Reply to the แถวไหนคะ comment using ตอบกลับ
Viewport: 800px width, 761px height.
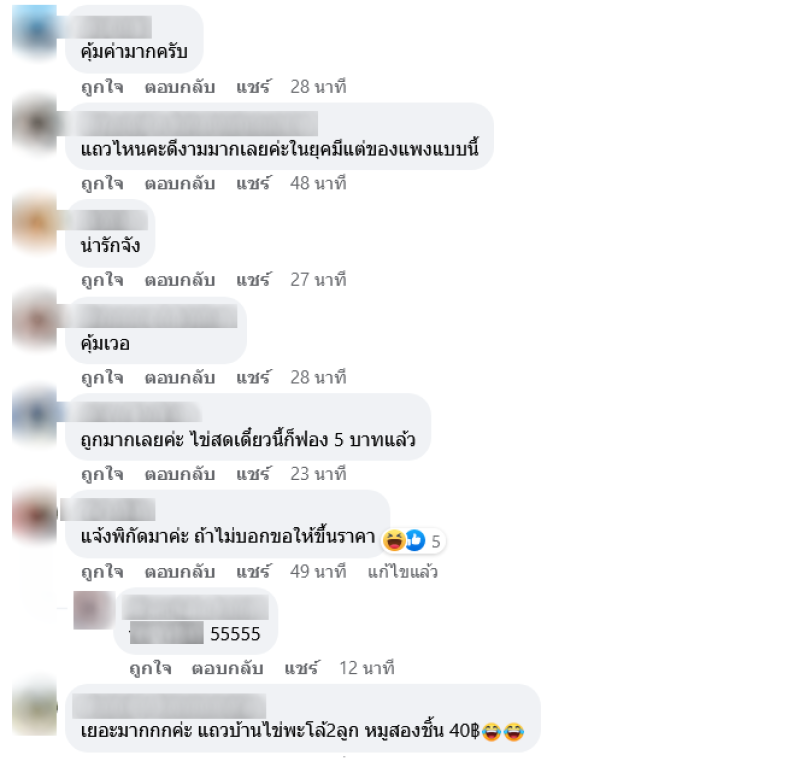180,184
